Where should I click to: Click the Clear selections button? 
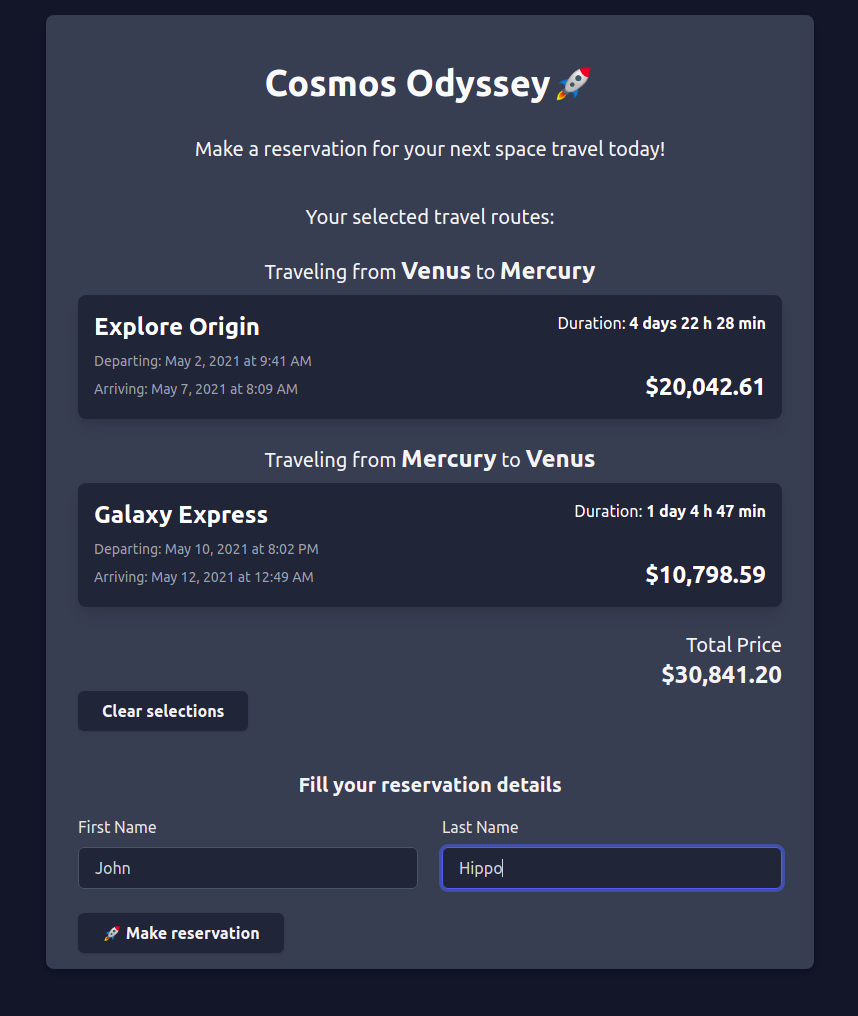coord(162,710)
